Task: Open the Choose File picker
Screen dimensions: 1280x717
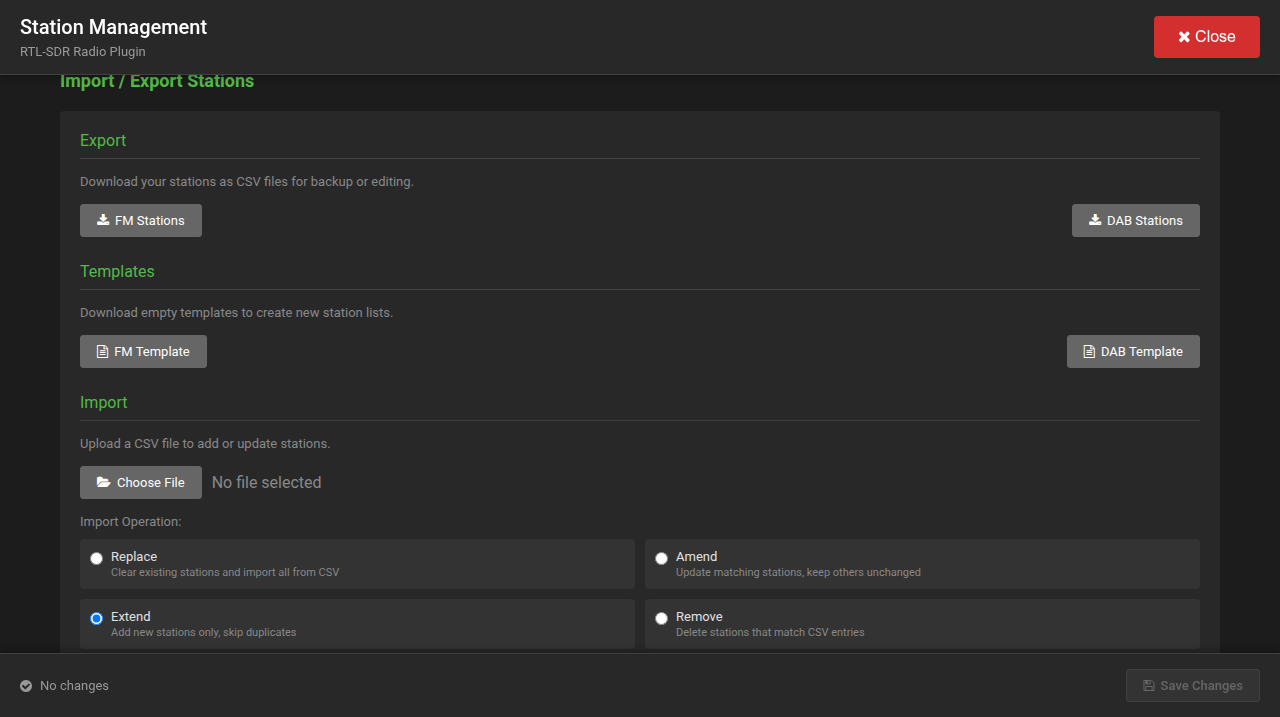Action: 141,483
